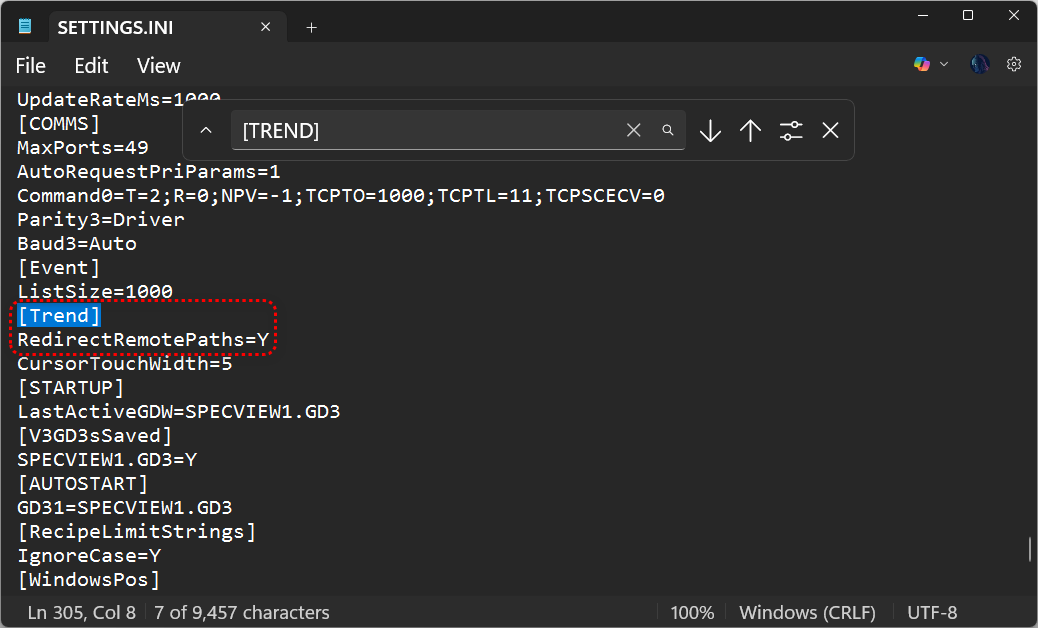Open the File menu
Image resolution: width=1038 pixels, height=628 pixels.
31,66
